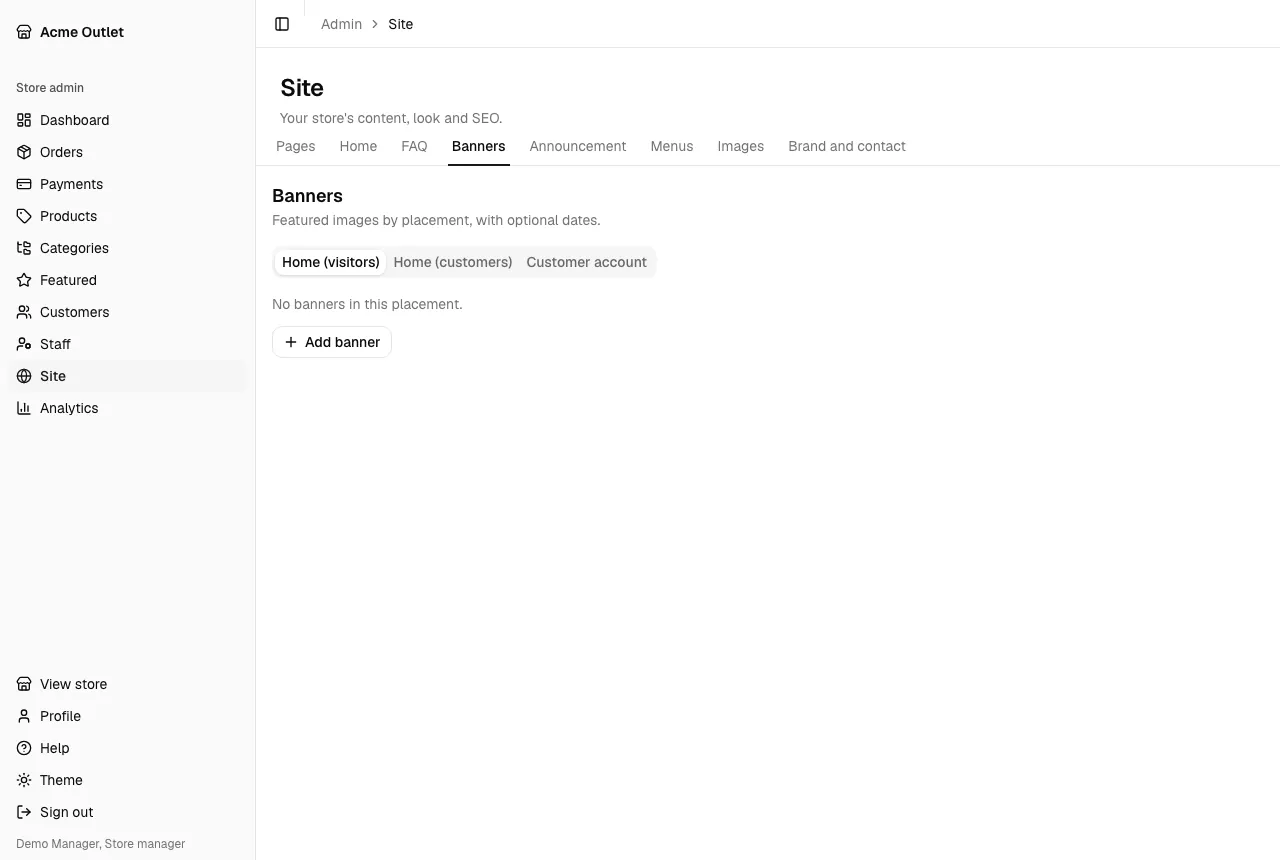Go to the FAQ tab
Image resolution: width=1280 pixels, height=860 pixels.
414,146
